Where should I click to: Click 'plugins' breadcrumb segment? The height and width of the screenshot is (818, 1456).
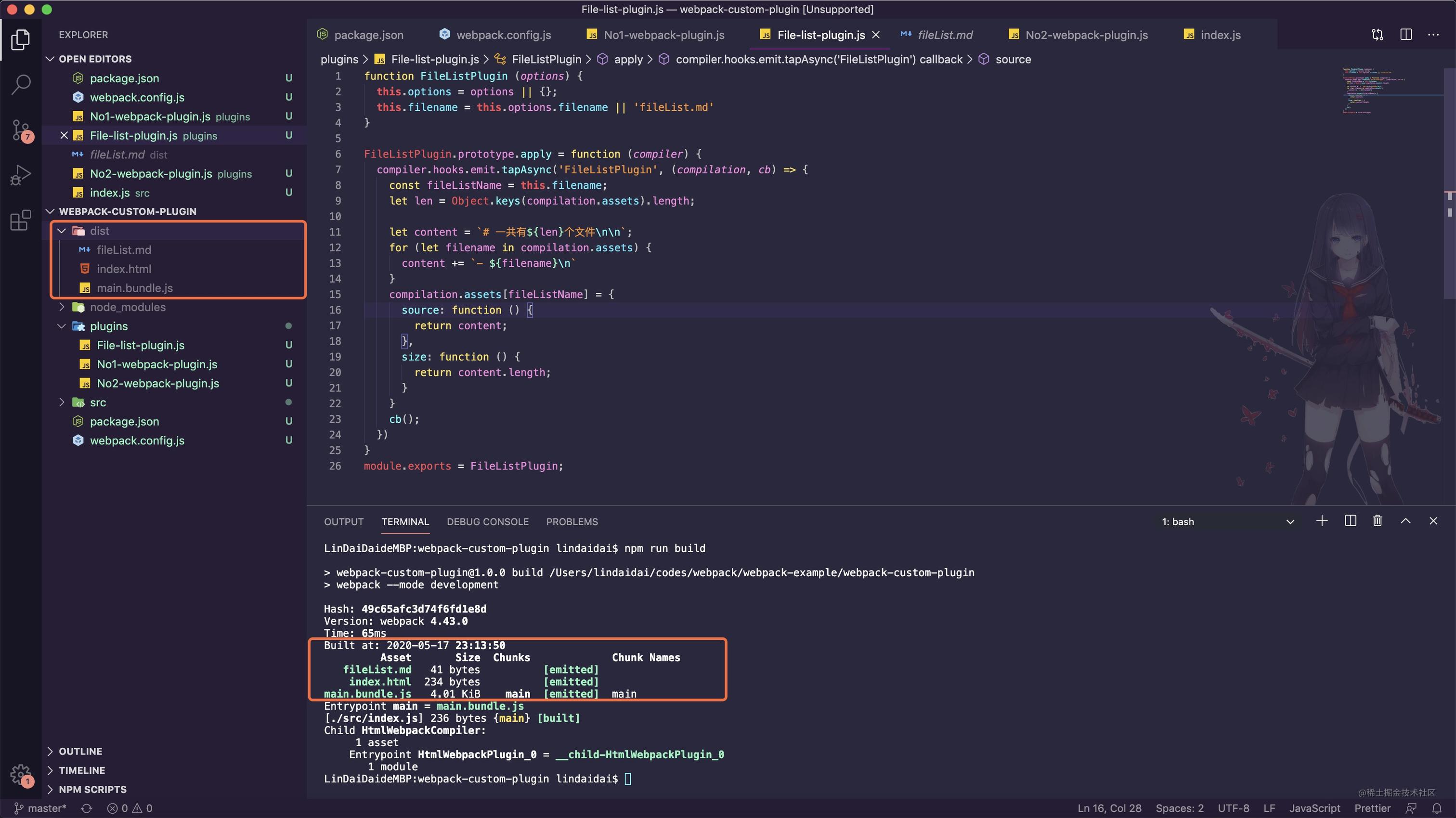[x=339, y=59]
